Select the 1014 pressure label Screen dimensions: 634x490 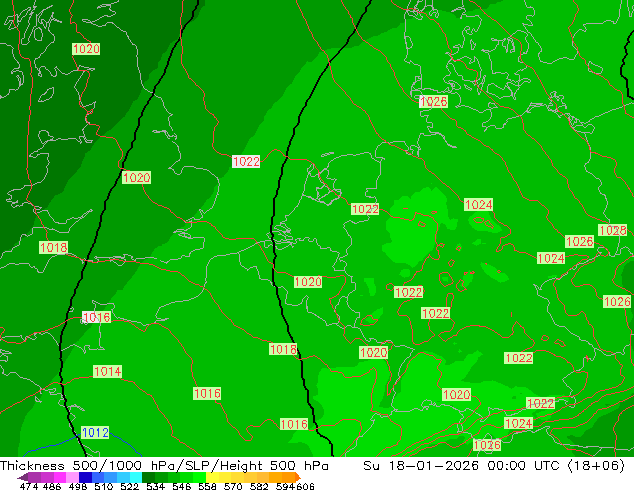coord(107,371)
